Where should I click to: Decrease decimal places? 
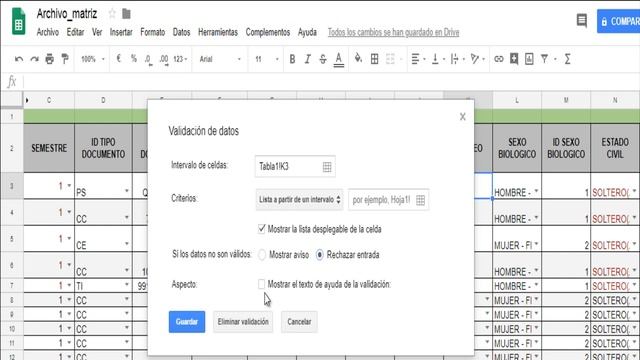coord(148,60)
